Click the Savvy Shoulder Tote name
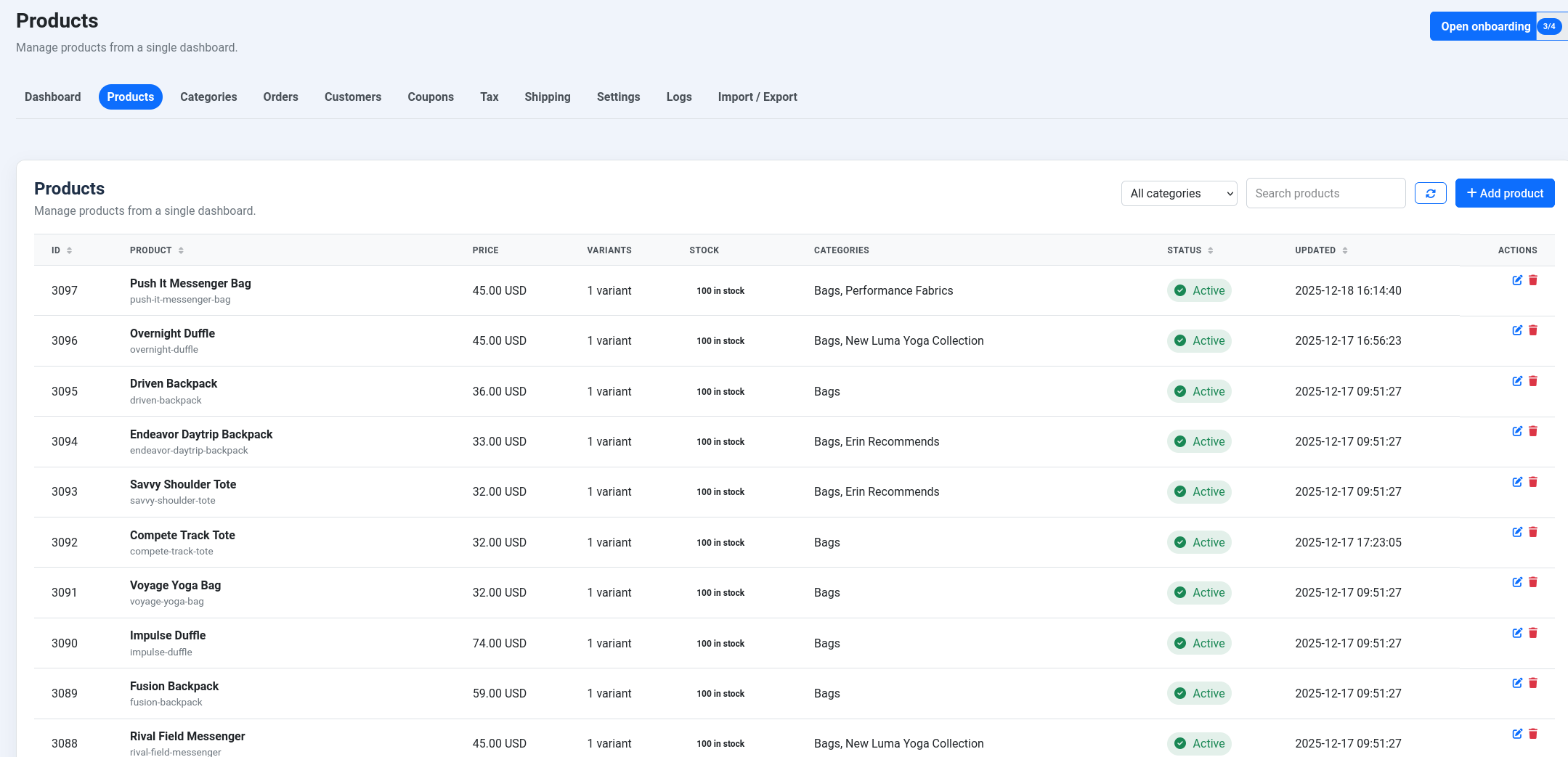Screen dimensions: 1568x757 click(183, 484)
